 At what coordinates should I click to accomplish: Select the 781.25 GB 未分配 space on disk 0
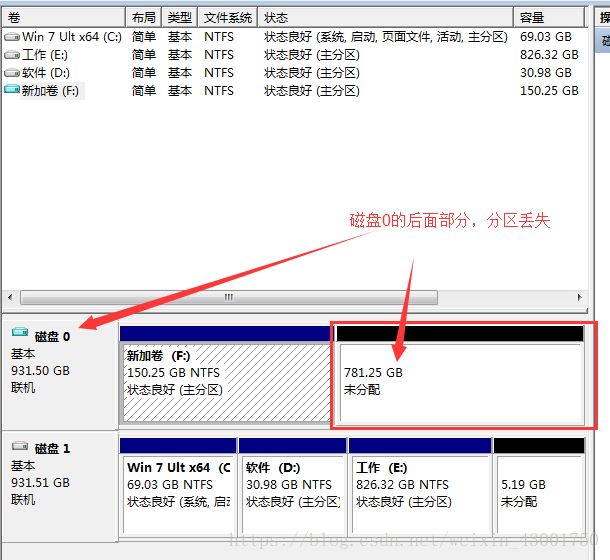tap(461, 374)
